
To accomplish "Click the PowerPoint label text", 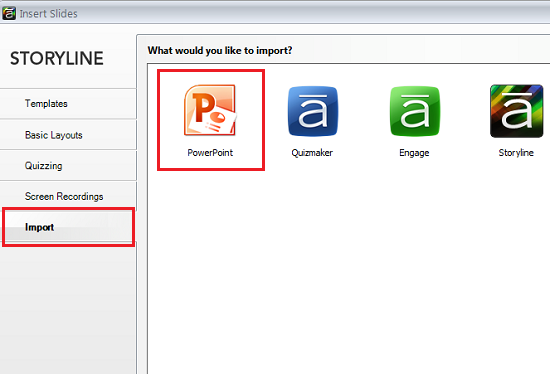I will click(x=210, y=153).
